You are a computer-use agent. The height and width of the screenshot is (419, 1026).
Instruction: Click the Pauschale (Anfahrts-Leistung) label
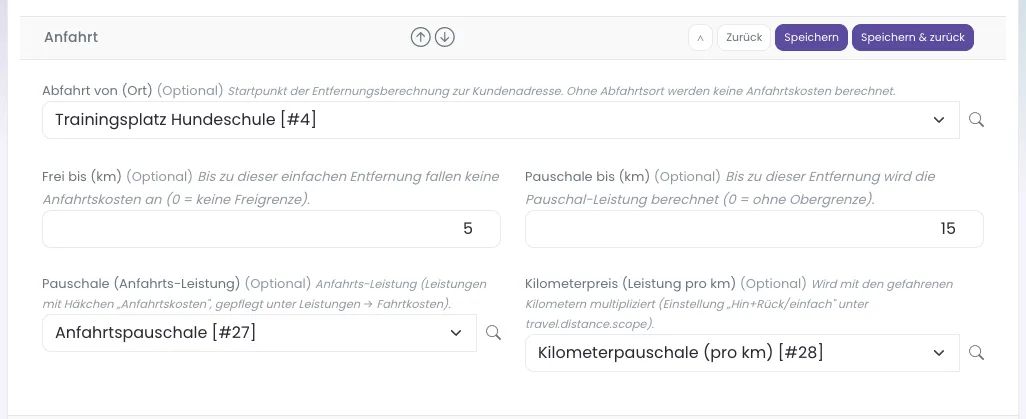coord(142,283)
